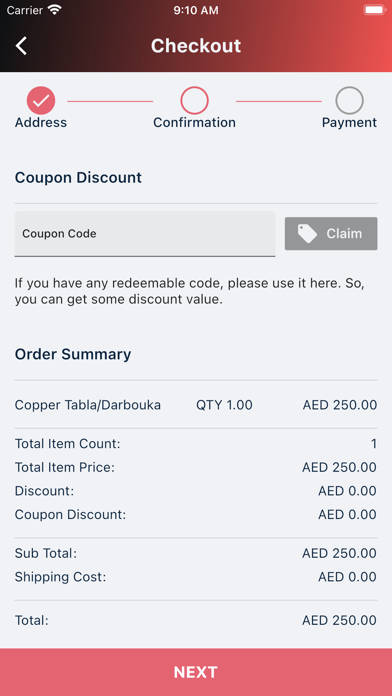Go back using the header arrow
Screen dimensions: 392x696
click(x=21, y=46)
